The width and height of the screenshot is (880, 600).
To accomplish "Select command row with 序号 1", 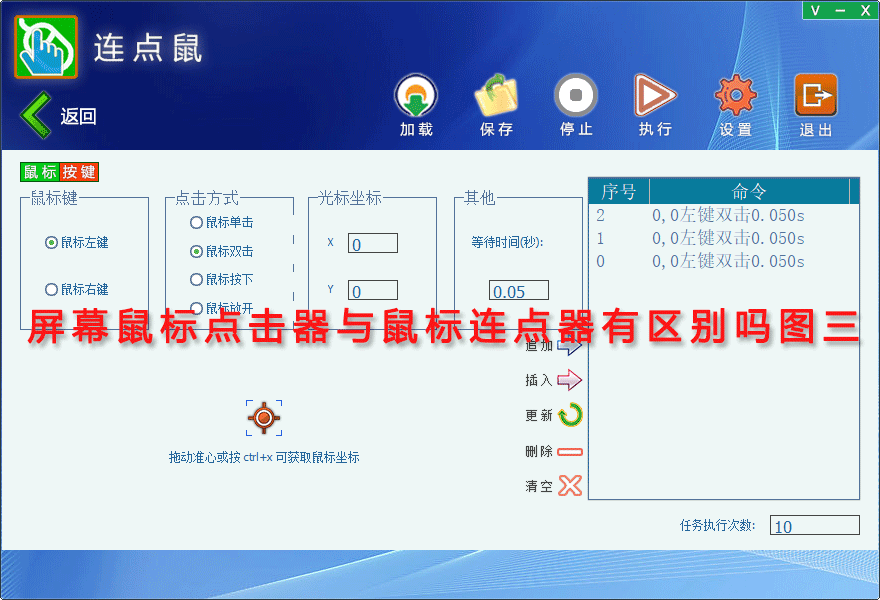I will coord(724,239).
